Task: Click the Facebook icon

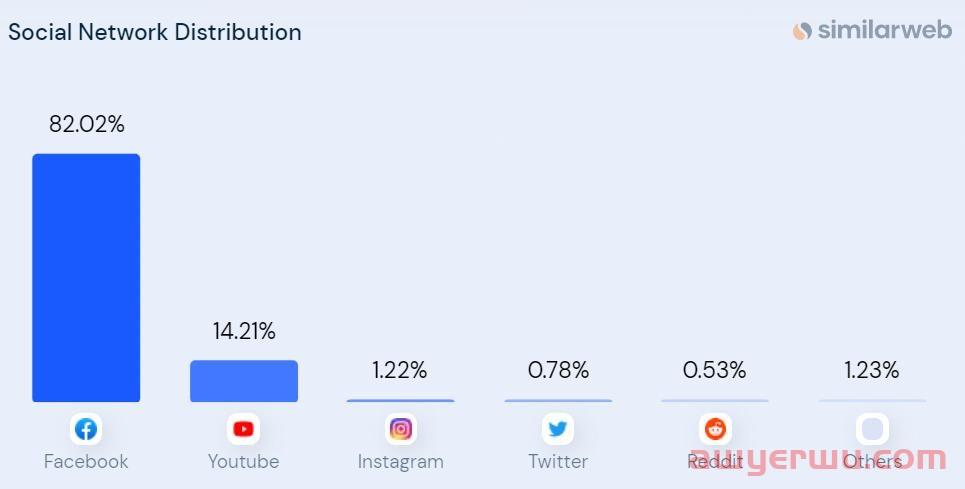Action: (86, 429)
